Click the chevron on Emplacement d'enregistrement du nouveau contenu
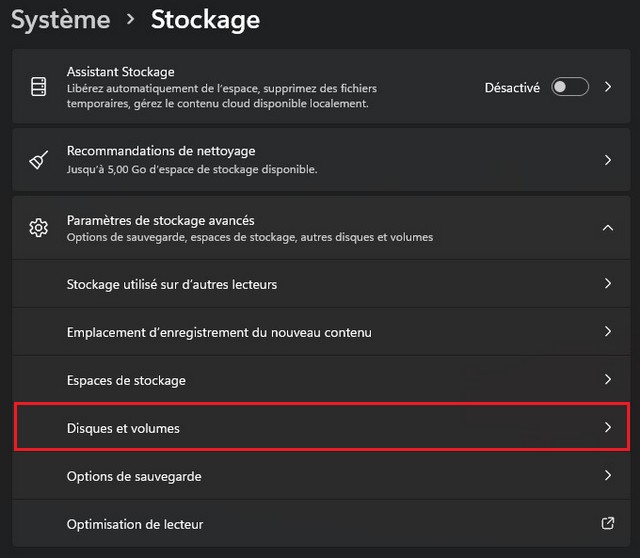640x558 pixels. 608,332
